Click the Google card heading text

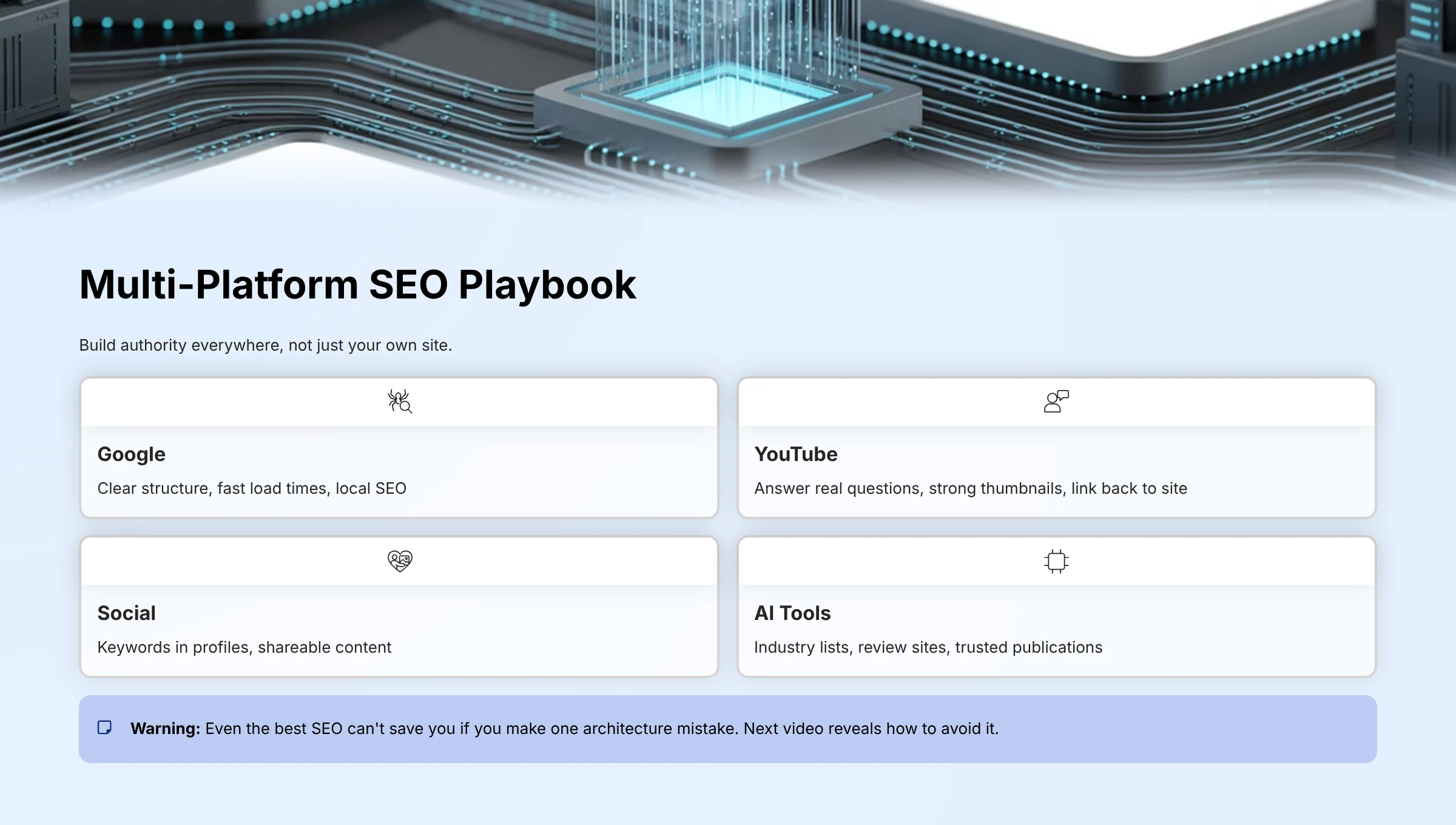pos(131,454)
